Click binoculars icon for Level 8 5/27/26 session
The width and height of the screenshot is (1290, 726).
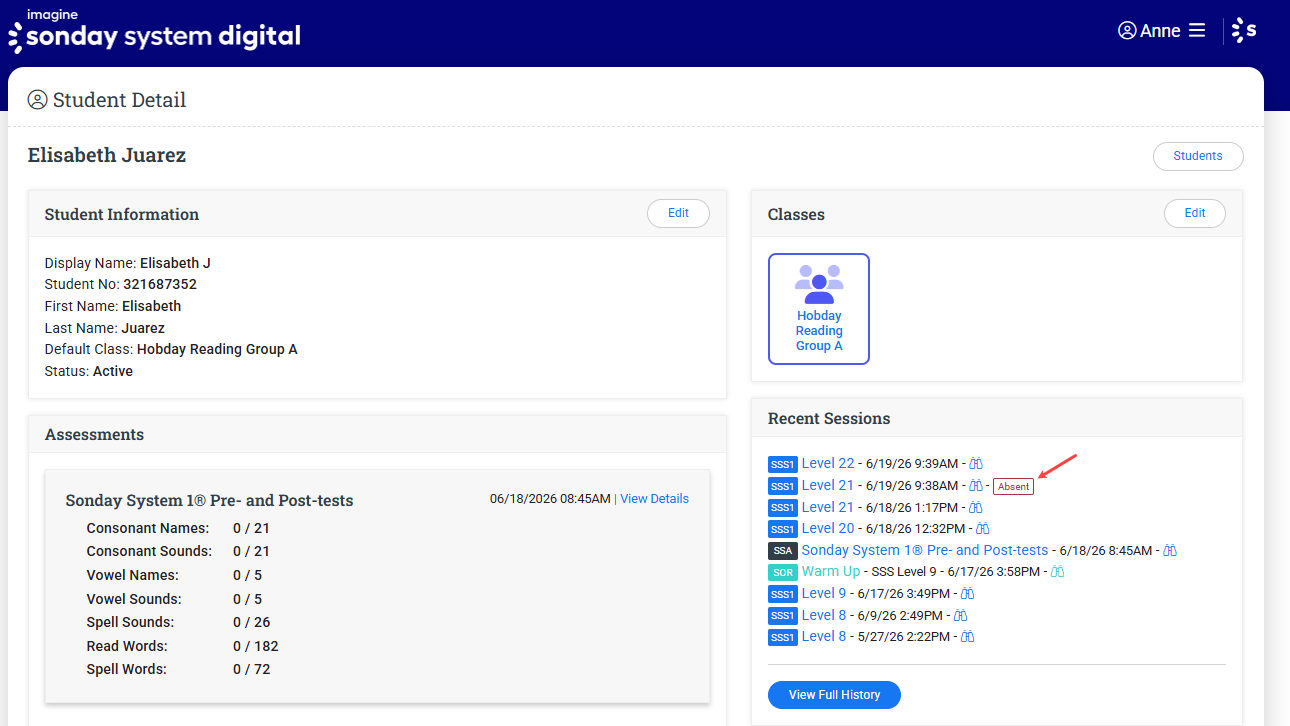pos(967,637)
